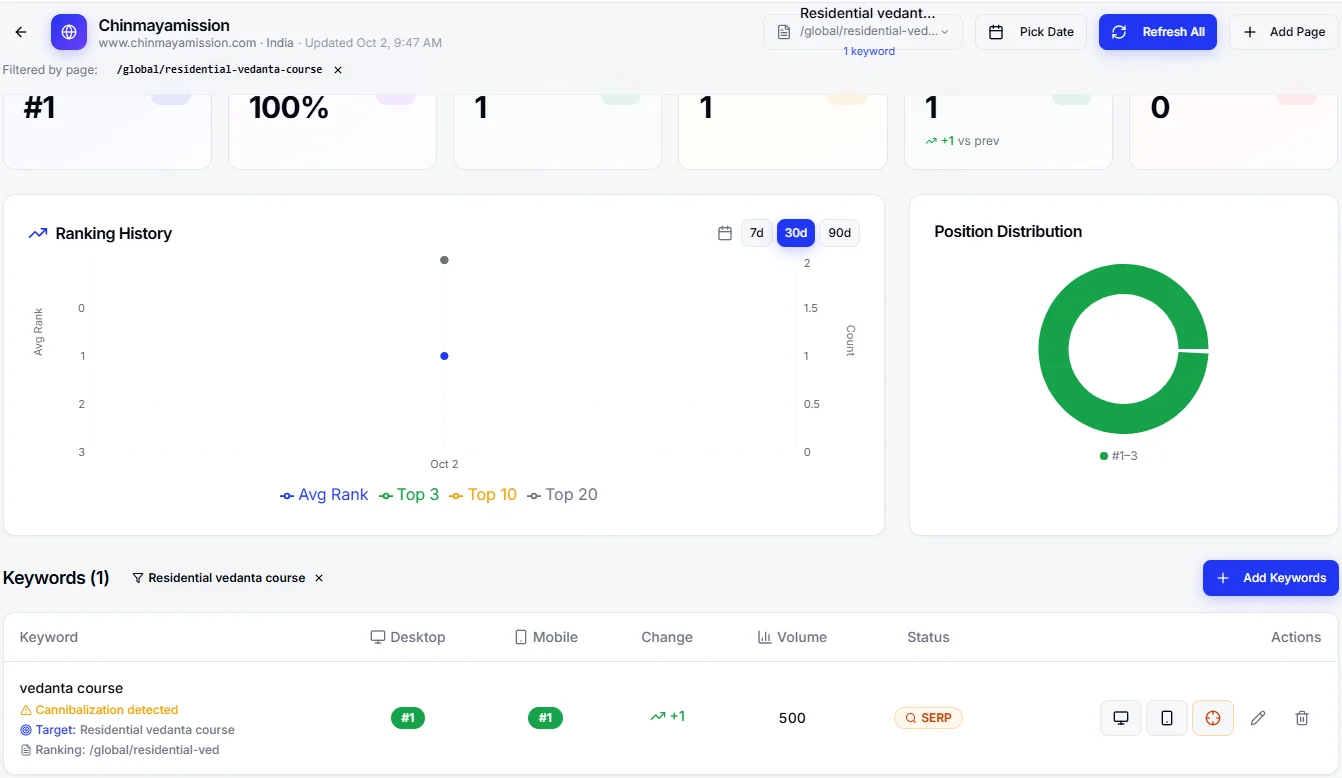Check desktop rank with the monitor icon
The height and width of the screenshot is (778, 1342).
coord(1121,718)
